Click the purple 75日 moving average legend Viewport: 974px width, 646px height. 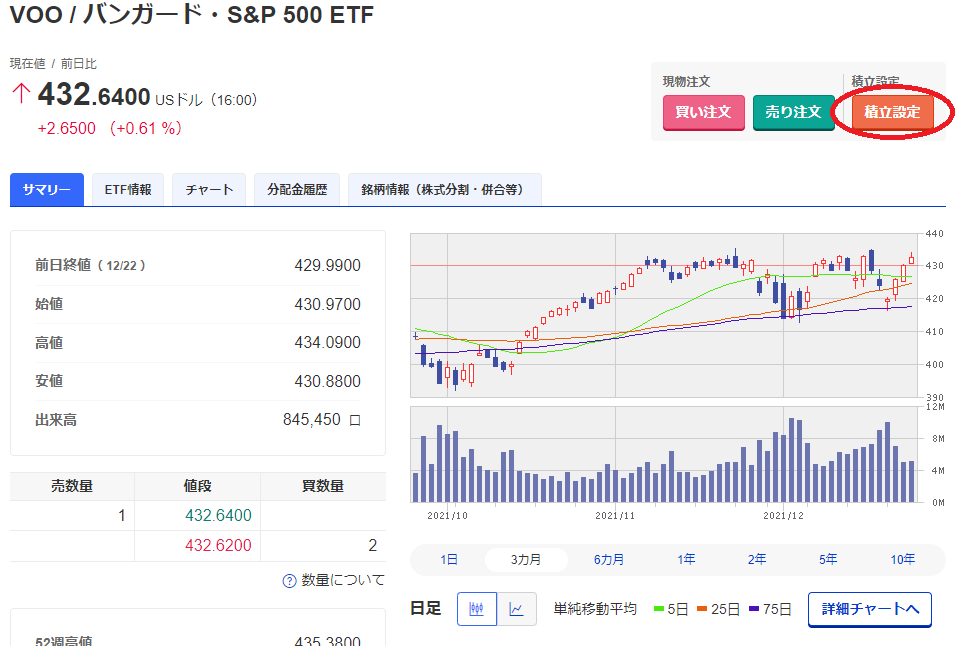pyautogui.click(x=770, y=609)
